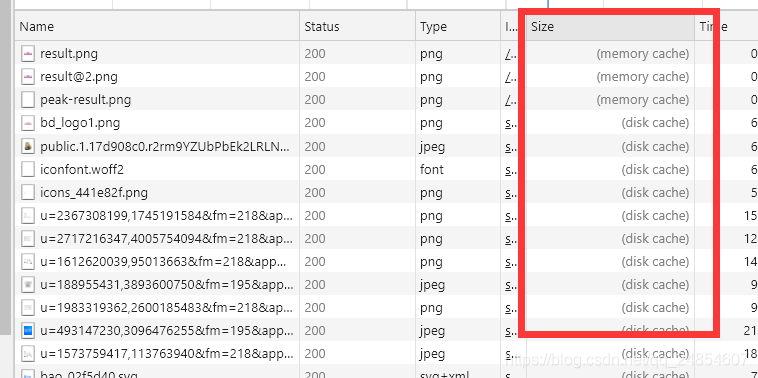758x378 pixels.
Task: Click the icon beside u=2367308199 request
Action: click(x=28, y=216)
